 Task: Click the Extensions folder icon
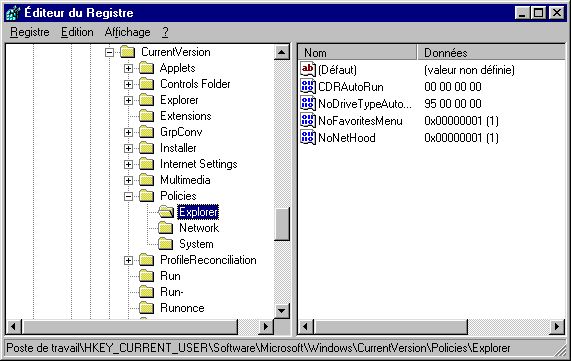[147, 116]
